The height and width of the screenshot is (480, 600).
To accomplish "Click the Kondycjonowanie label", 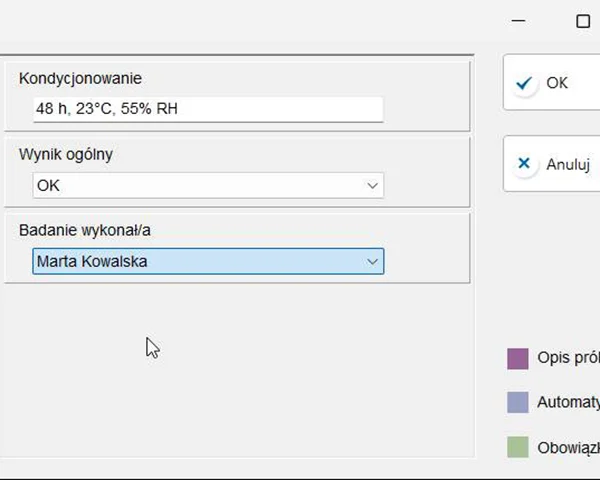I will (80, 78).
